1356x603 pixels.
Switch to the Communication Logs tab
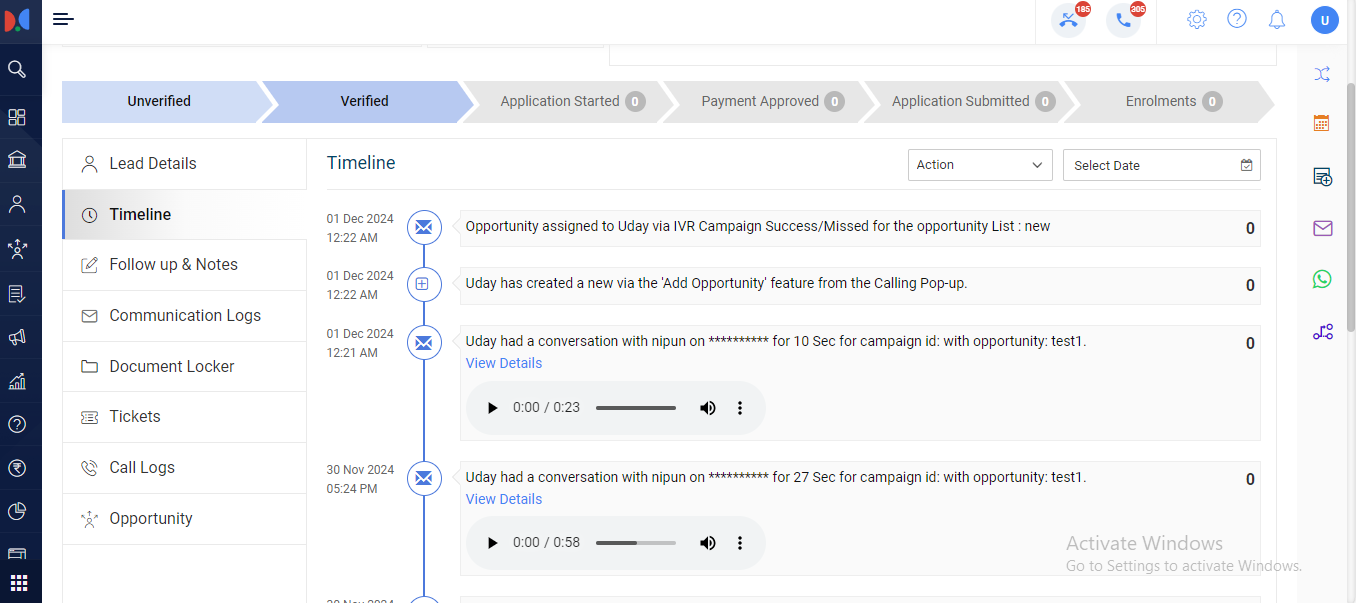(184, 316)
